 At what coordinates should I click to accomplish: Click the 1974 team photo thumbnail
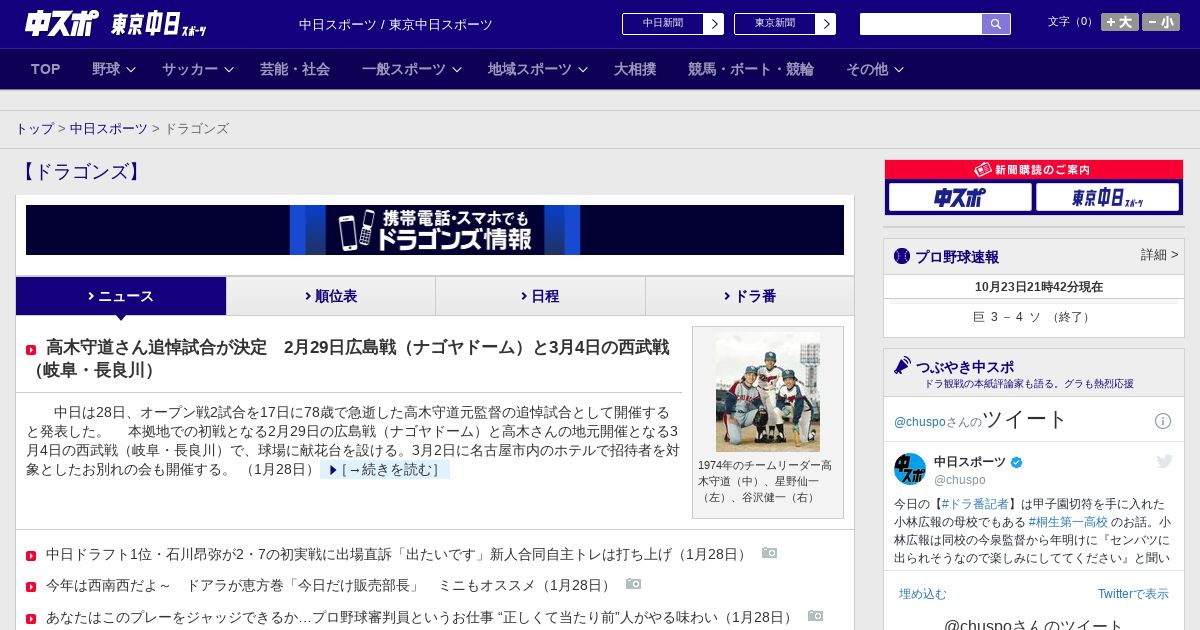[x=768, y=392]
